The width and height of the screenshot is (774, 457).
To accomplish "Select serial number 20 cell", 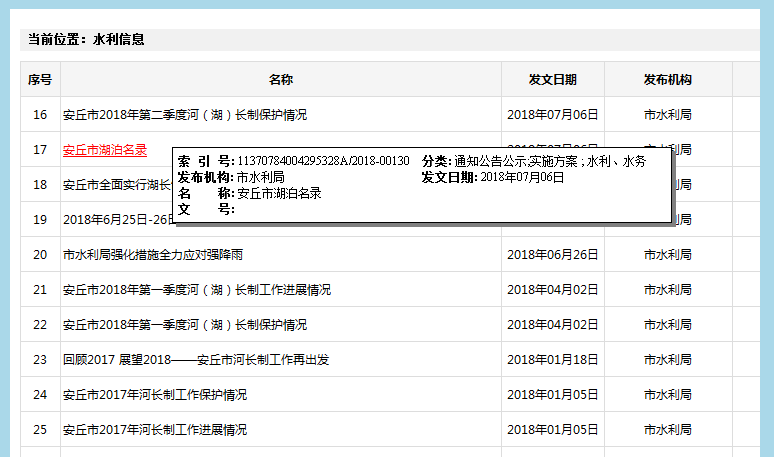I will pyautogui.click(x=40, y=255).
